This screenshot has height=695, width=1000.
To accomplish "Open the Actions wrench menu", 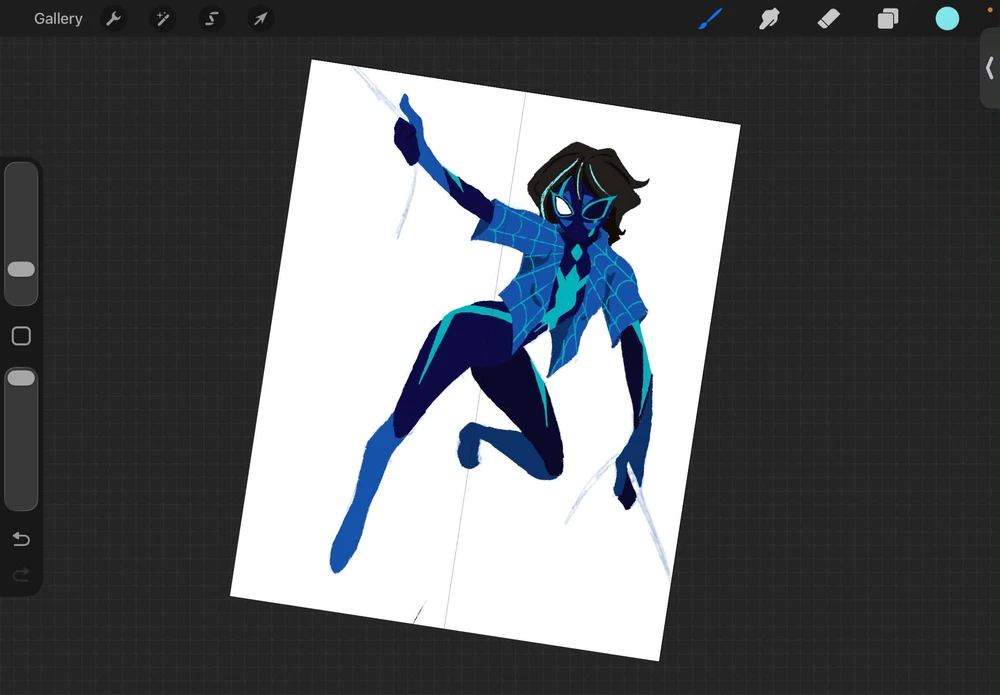I will click(x=114, y=19).
